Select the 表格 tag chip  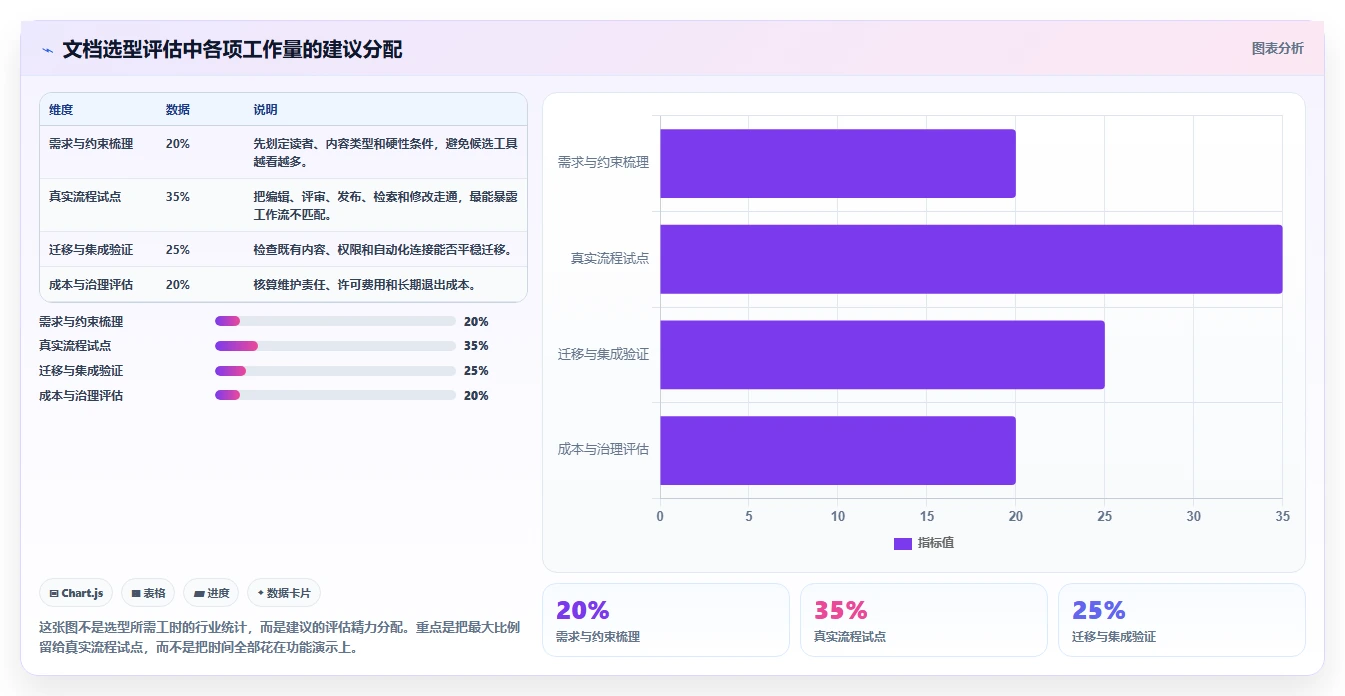(x=148, y=593)
